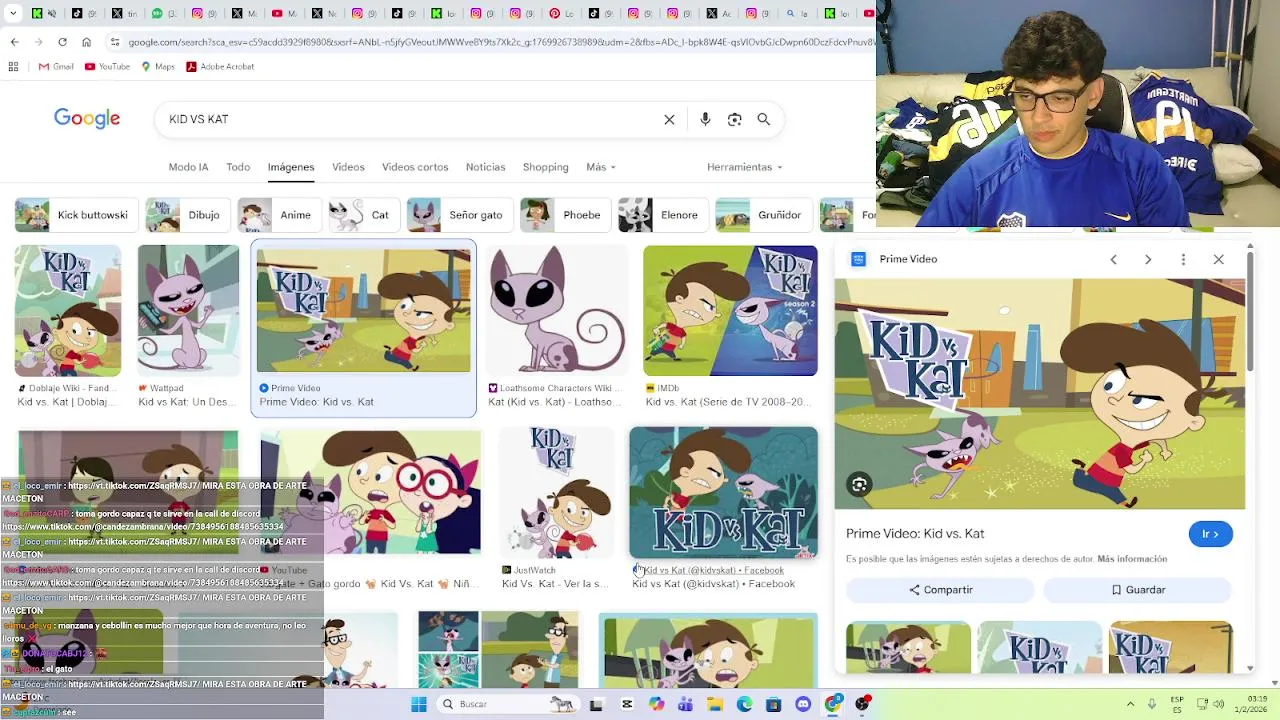Screen dimensions: 1280x720
Task: Open Microsoft Store from the taskbar
Action: pyautogui.click(x=774, y=704)
